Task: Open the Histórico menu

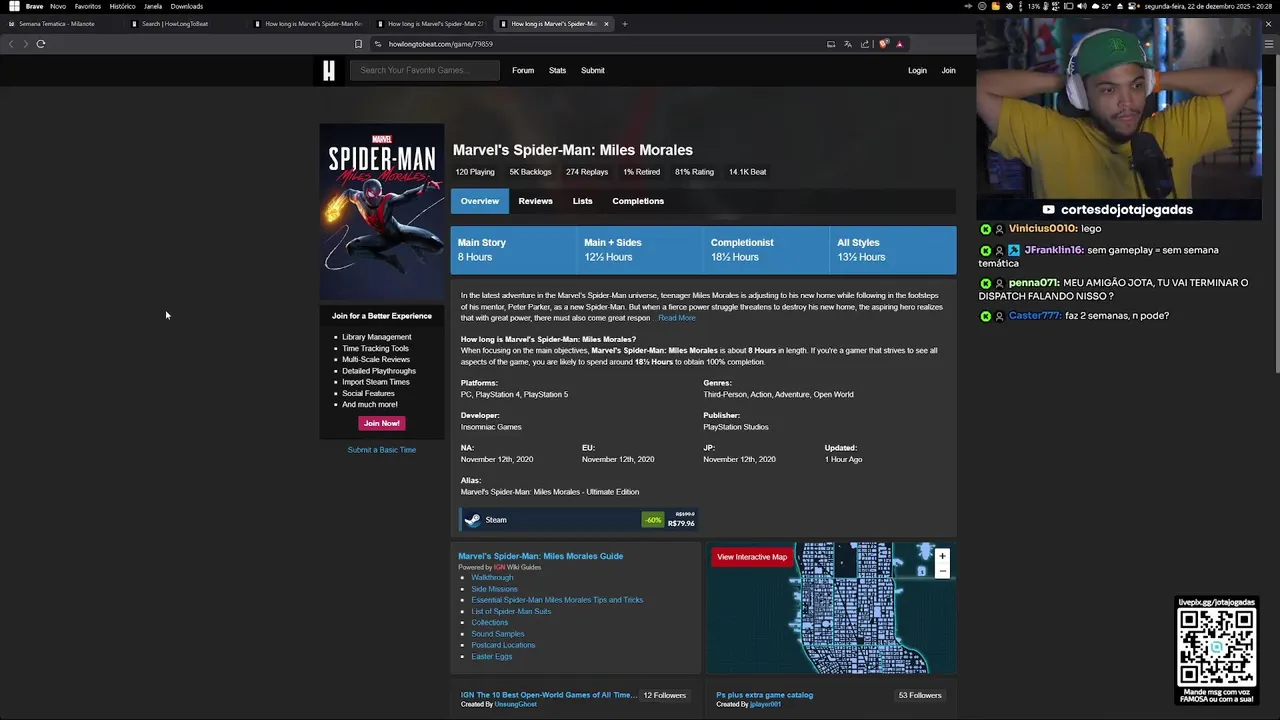Action: tap(122, 6)
